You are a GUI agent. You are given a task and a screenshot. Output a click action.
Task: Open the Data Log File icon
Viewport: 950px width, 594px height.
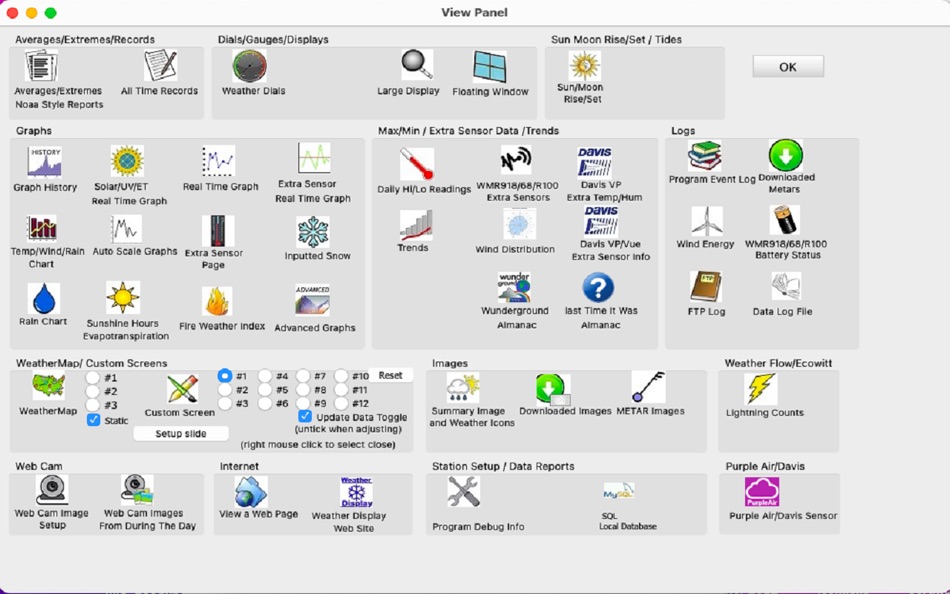(786, 286)
